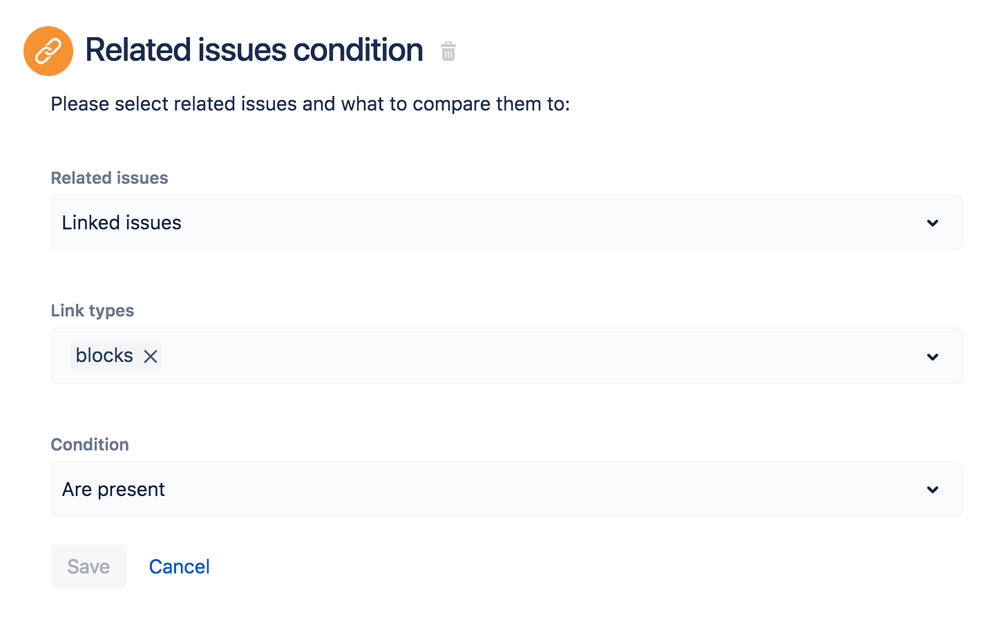Click the "Condition" field label
Image resolution: width=999 pixels, height=619 pixels.
pyautogui.click(x=90, y=444)
